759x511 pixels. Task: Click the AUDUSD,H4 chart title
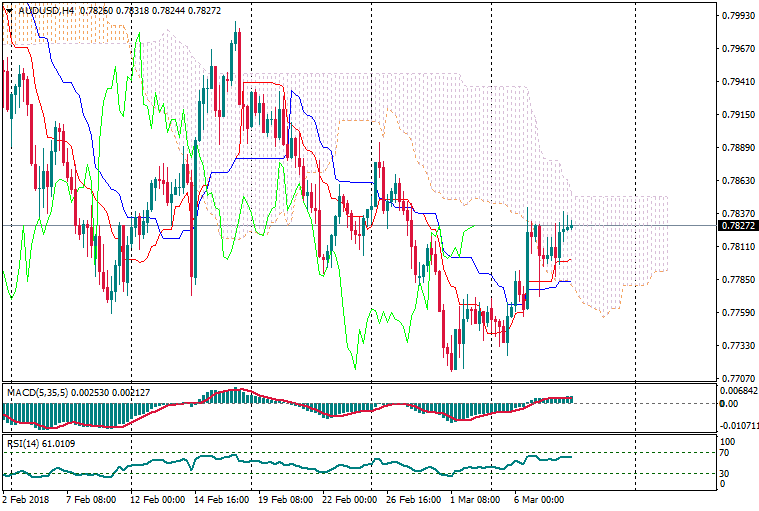point(47,10)
